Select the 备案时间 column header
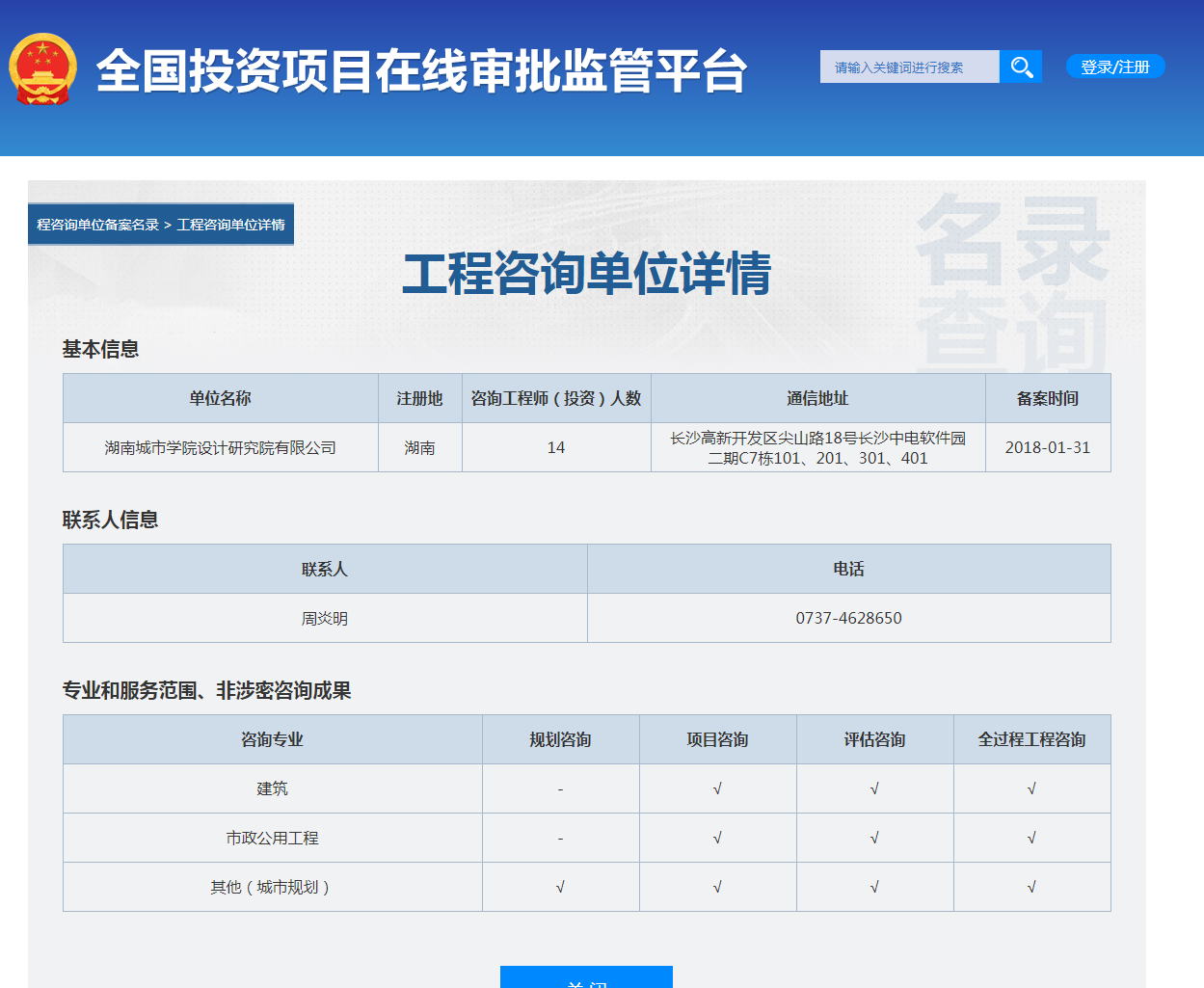1204x988 pixels. tap(1048, 398)
